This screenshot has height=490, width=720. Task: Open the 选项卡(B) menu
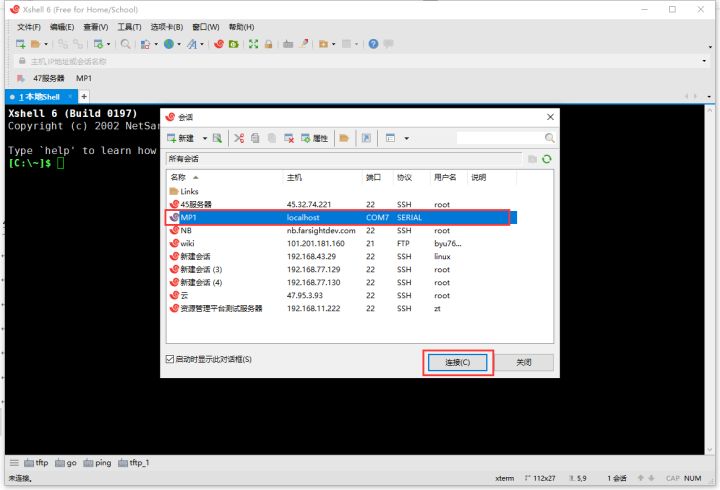[x=167, y=27]
